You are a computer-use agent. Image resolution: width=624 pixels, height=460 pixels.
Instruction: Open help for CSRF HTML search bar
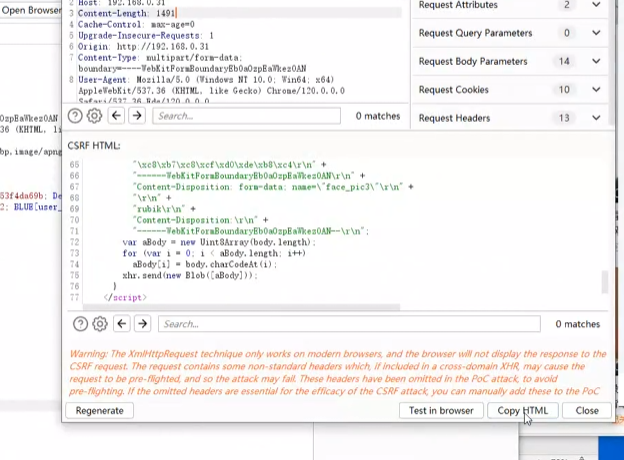[80, 324]
